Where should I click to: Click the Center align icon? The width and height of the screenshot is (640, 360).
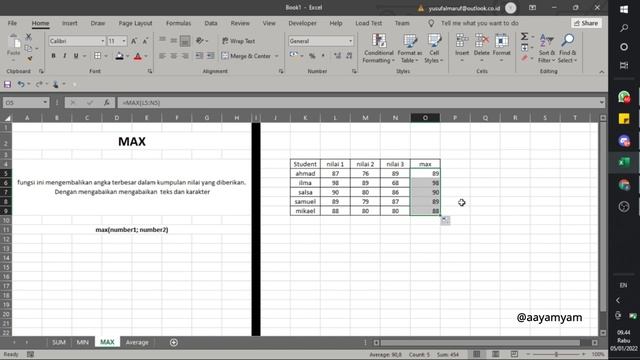(174, 56)
